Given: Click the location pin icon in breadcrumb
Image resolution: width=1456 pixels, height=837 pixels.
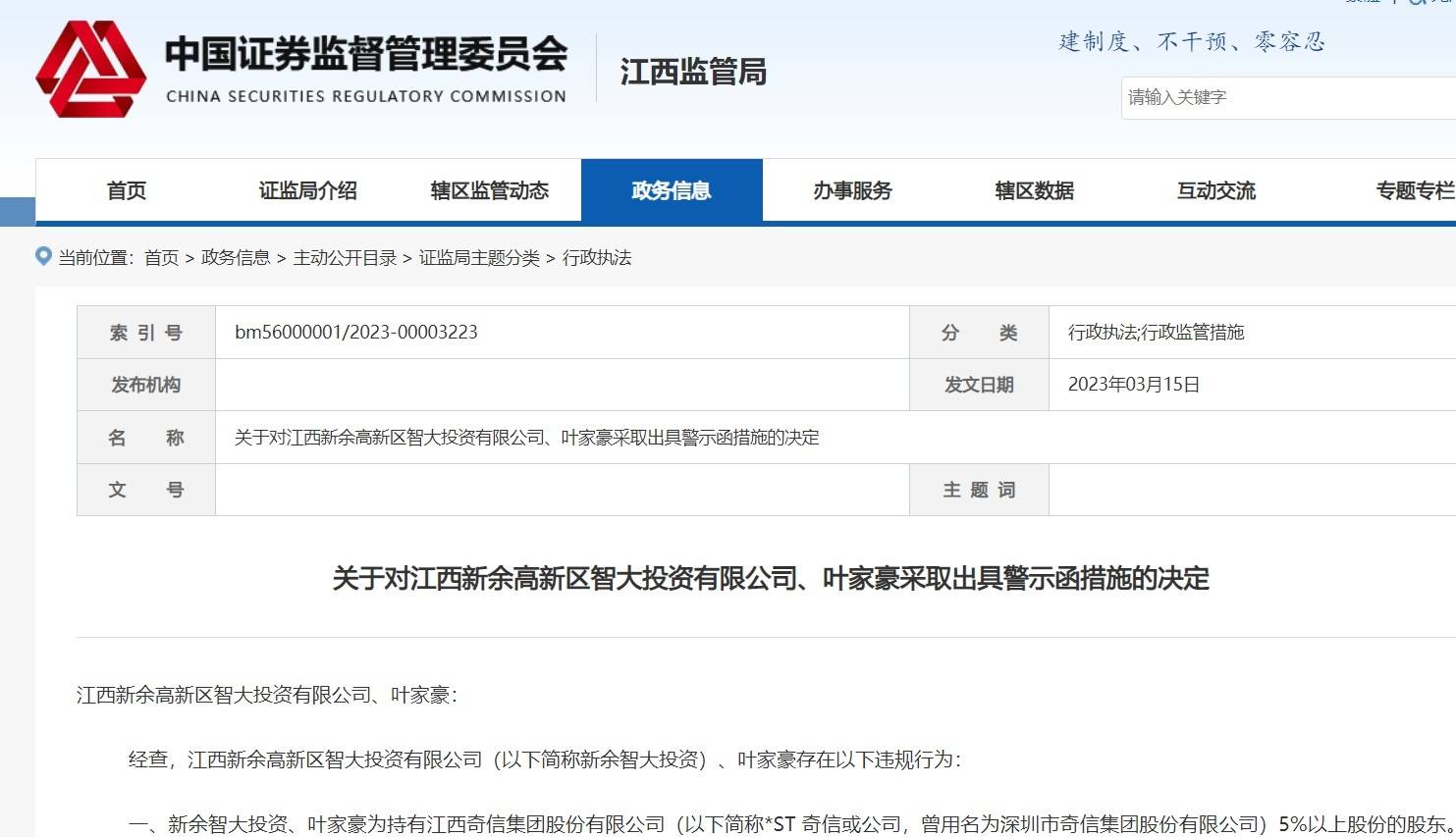Looking at the screenshot, I should click(43, 257).
